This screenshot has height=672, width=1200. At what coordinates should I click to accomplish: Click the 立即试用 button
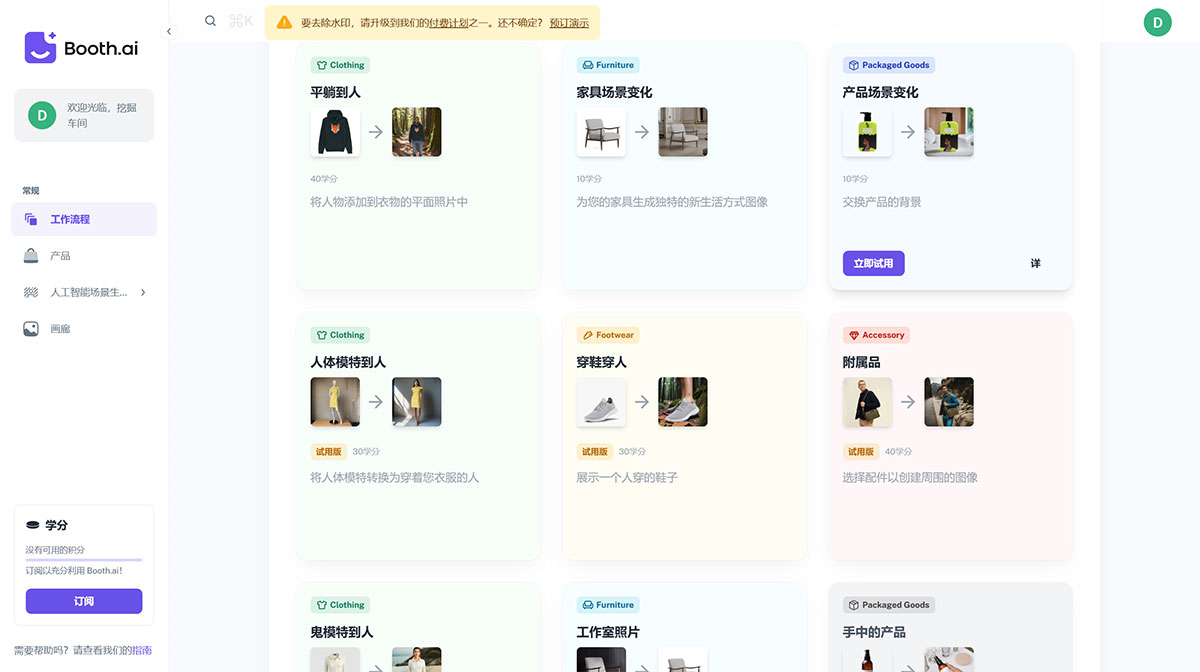873,263
